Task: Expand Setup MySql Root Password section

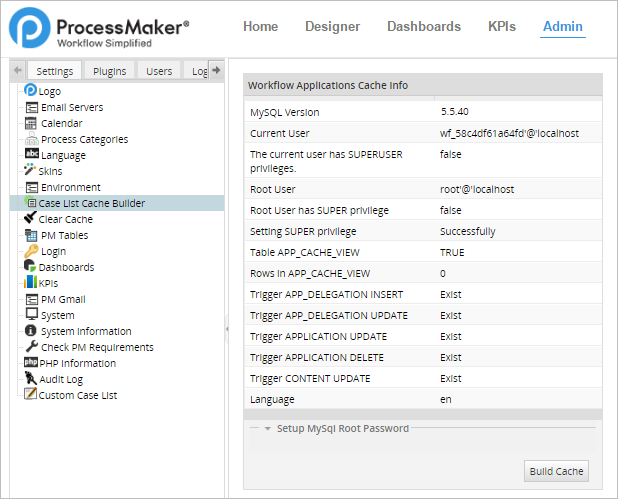Action: (x=268, y=429)
